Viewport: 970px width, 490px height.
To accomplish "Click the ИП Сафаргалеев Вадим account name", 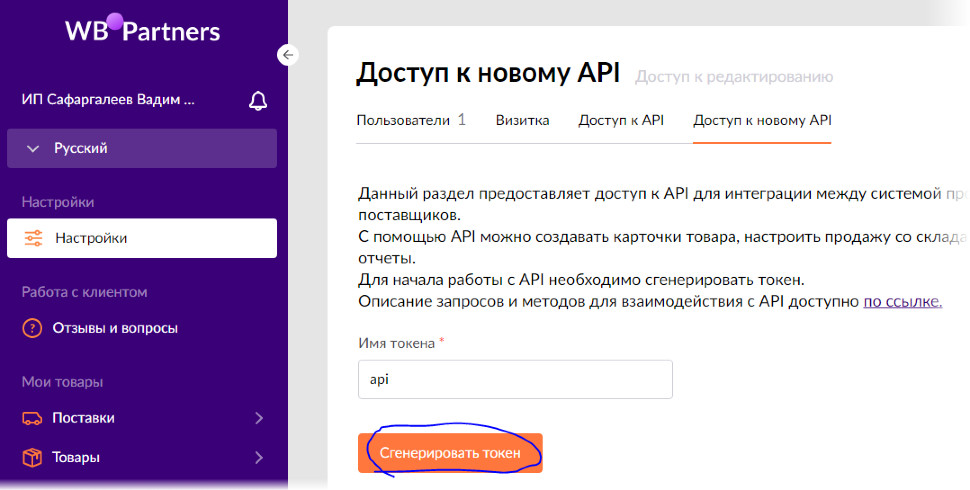I will click(108, 100).
